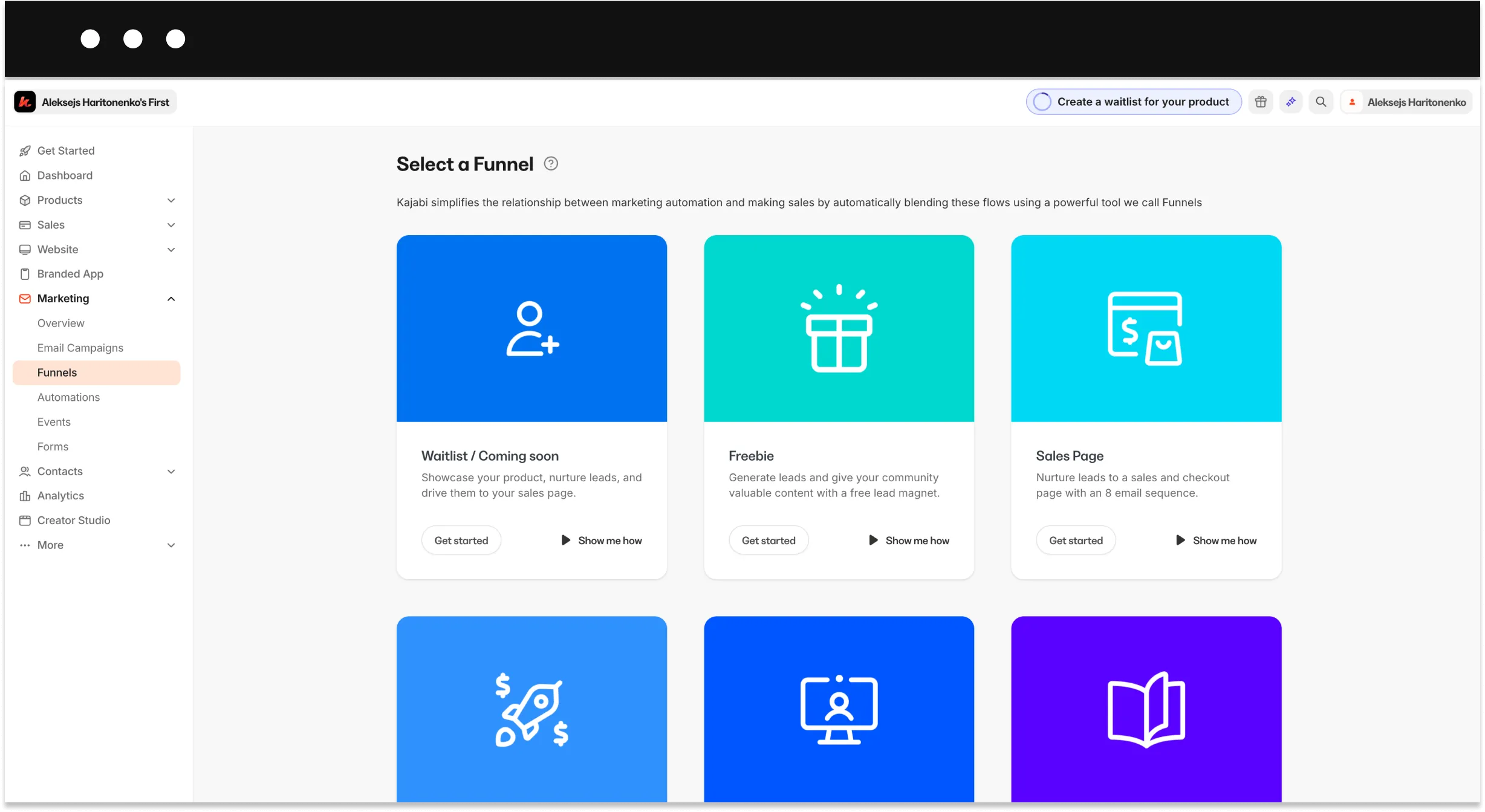The image size is (1485, 812).
Task: Click the progress ring in waitlist pill
Action: 1042,102
